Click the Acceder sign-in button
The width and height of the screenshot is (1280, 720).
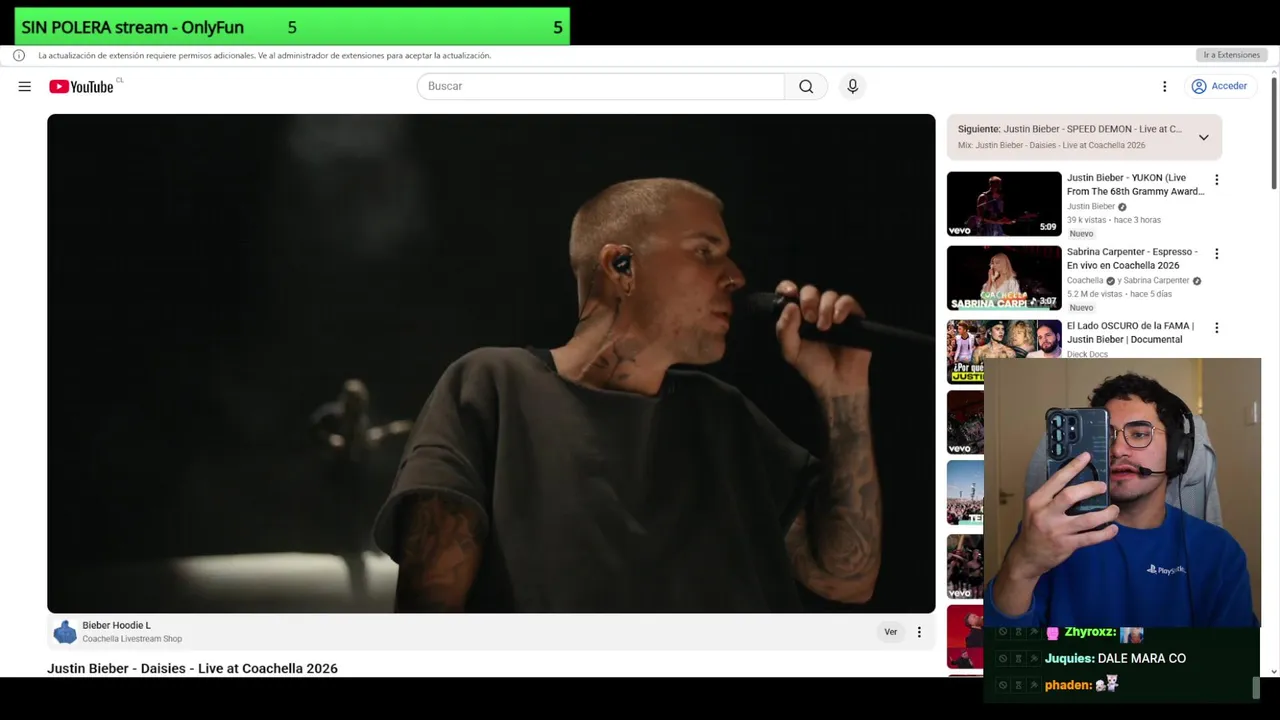(x=1219, y=86)
